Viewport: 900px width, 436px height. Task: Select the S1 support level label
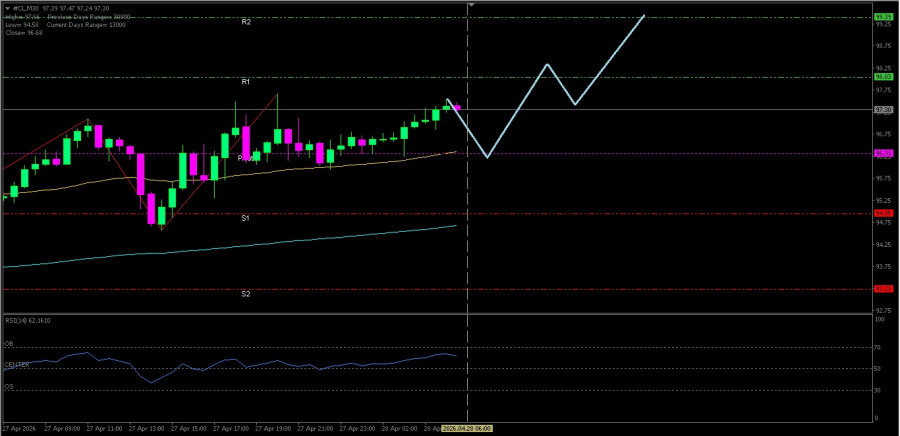tap(245, 217)
